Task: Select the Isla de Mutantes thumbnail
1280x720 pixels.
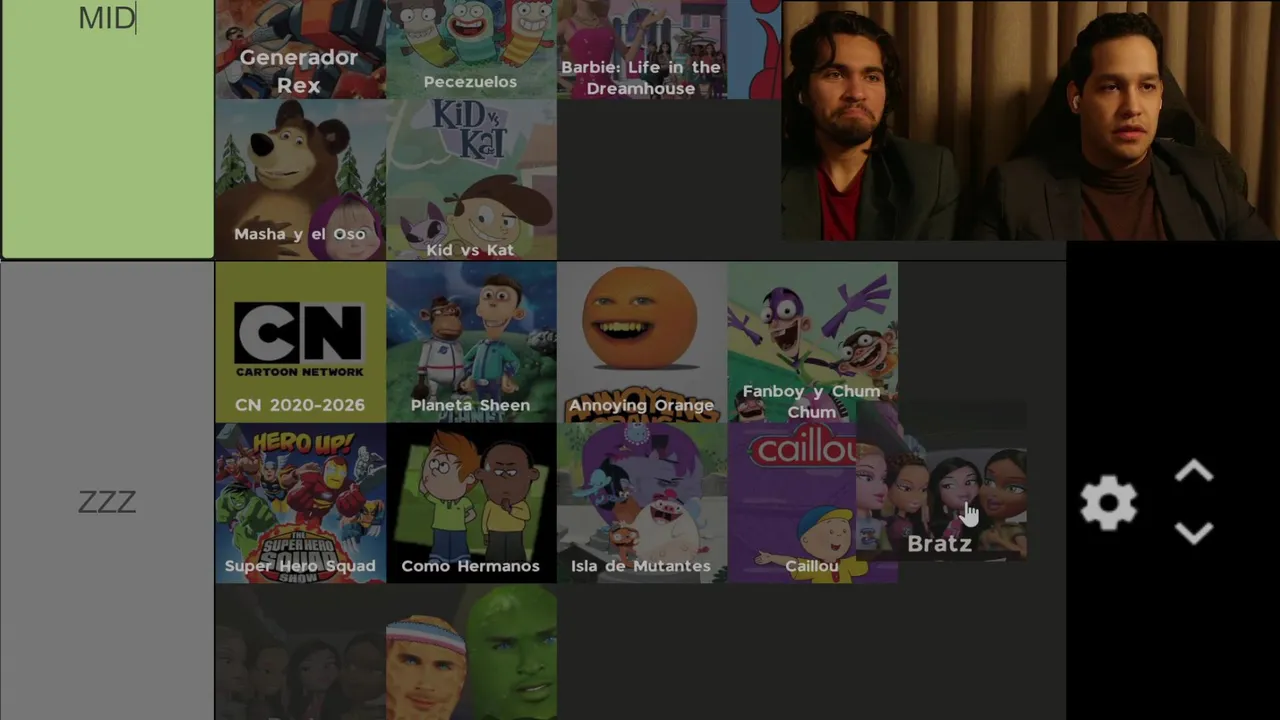Action: (641, 502)
